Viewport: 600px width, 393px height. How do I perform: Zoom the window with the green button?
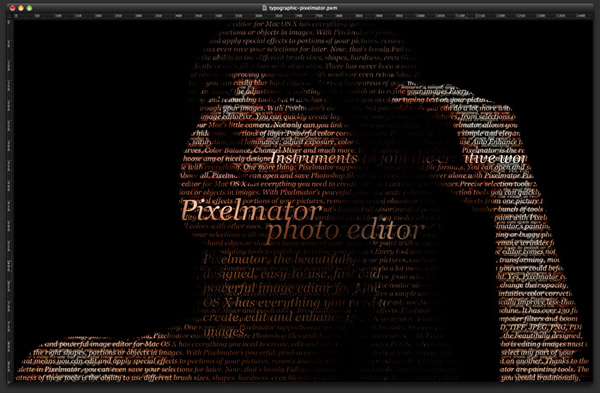pyautogui.click(x=29, y=8)
